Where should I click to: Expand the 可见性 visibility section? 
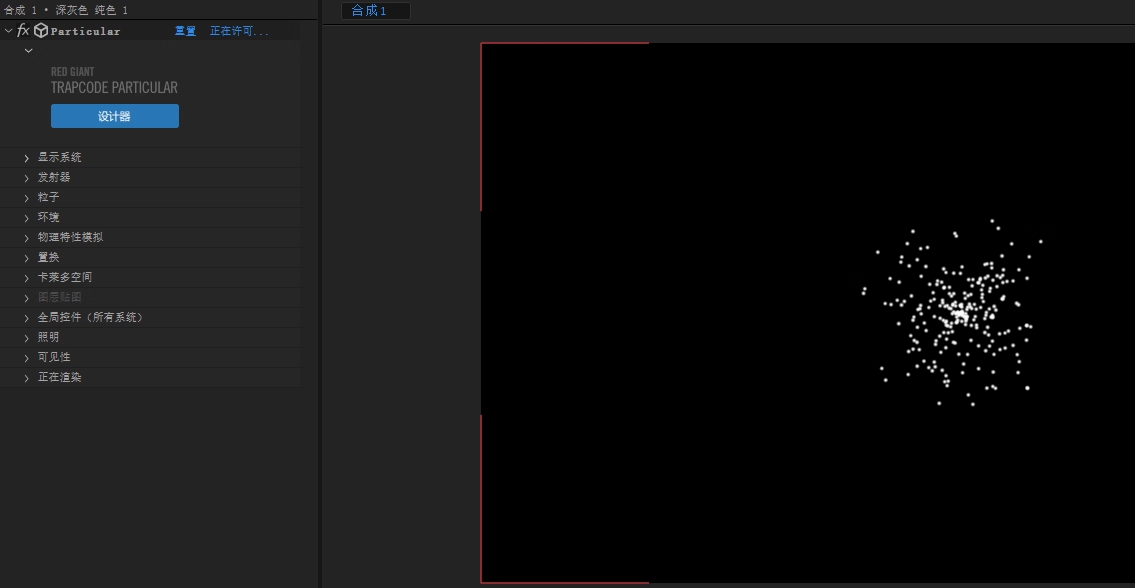[27, 358]
